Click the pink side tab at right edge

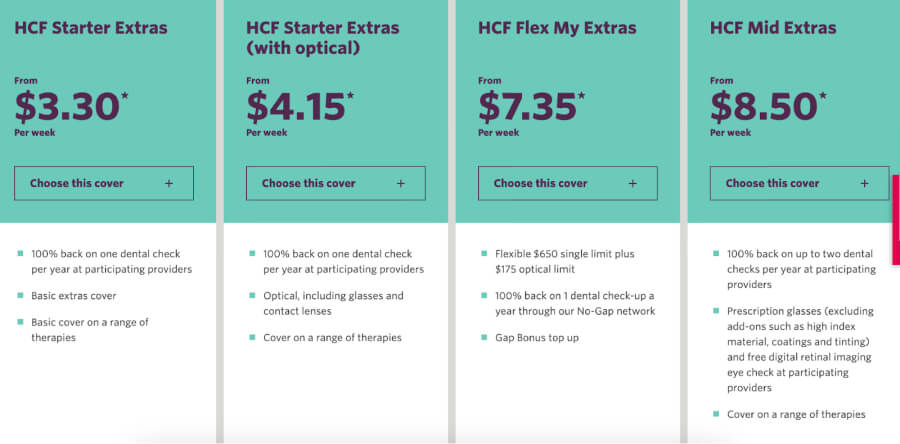[x=895, y=220]
